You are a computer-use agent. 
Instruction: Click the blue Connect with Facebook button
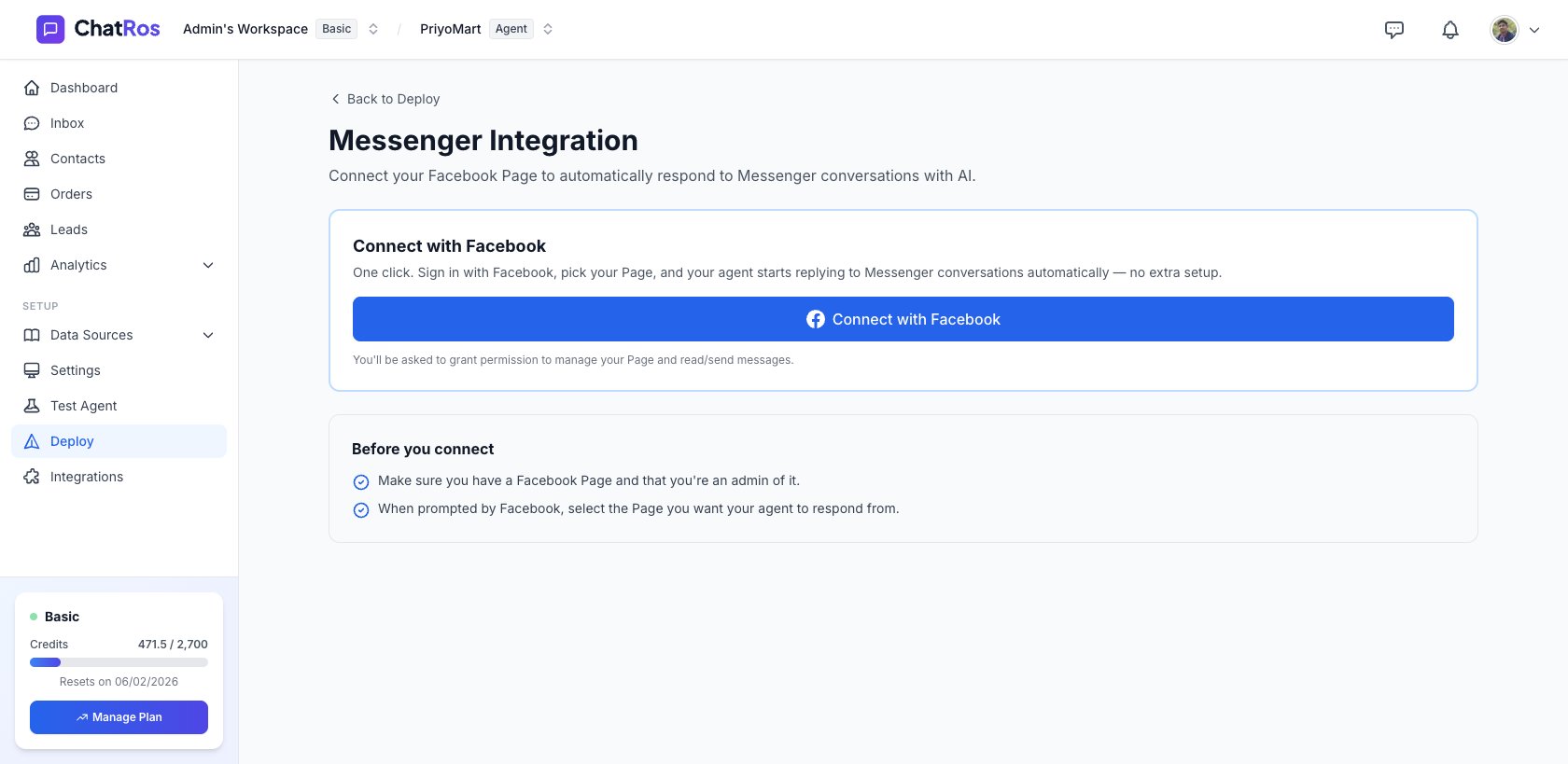903,319
